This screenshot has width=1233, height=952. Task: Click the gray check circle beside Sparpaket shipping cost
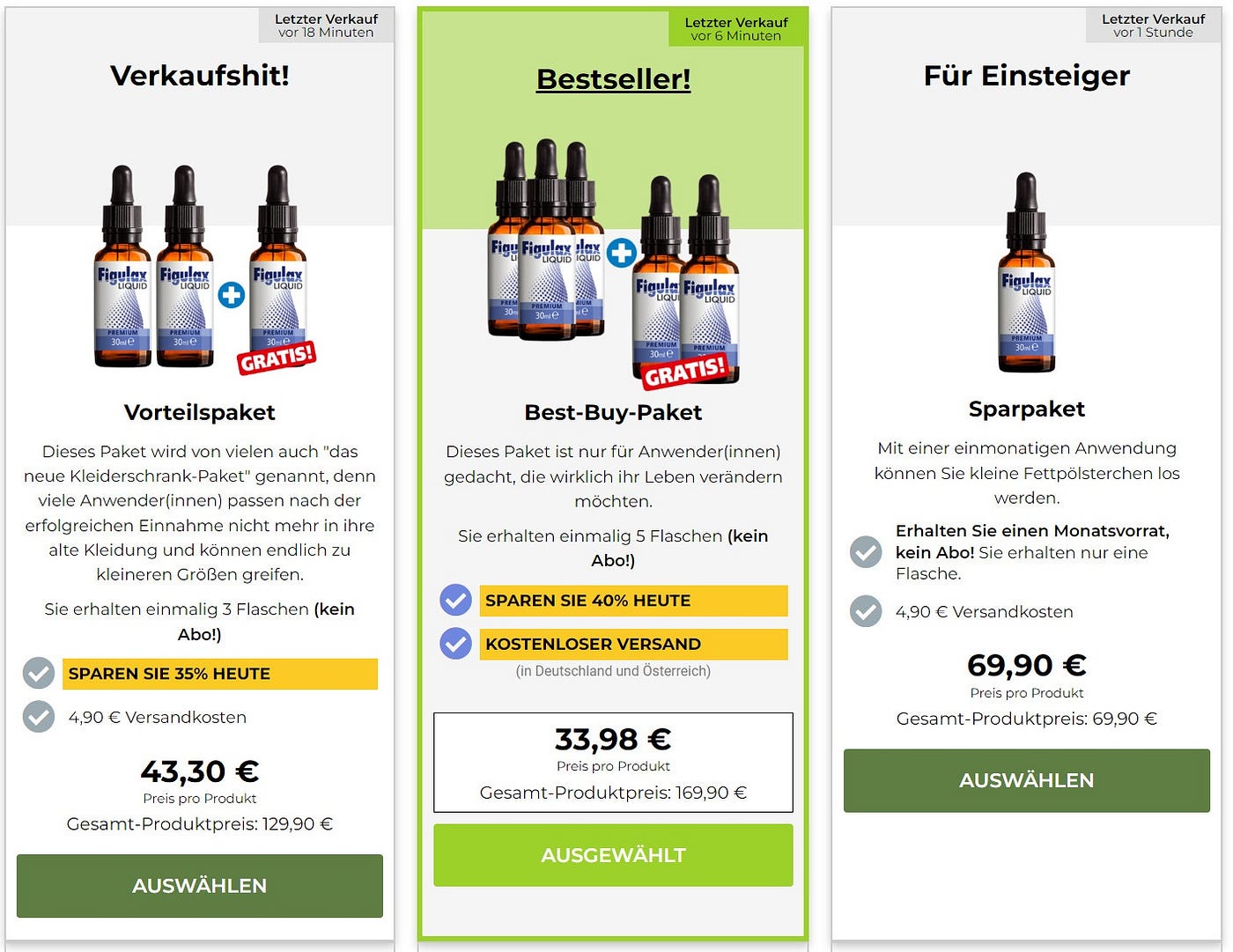pyautogui.click(x=866, y=611)
